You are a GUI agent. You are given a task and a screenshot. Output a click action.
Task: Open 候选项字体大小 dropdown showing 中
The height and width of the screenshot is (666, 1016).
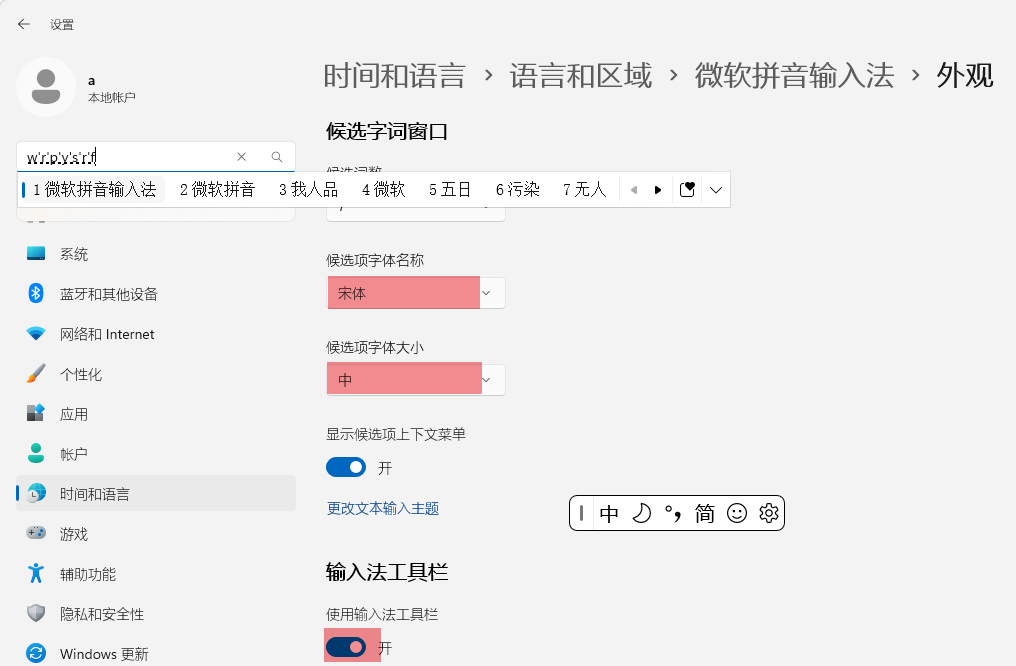pos(415,379)
